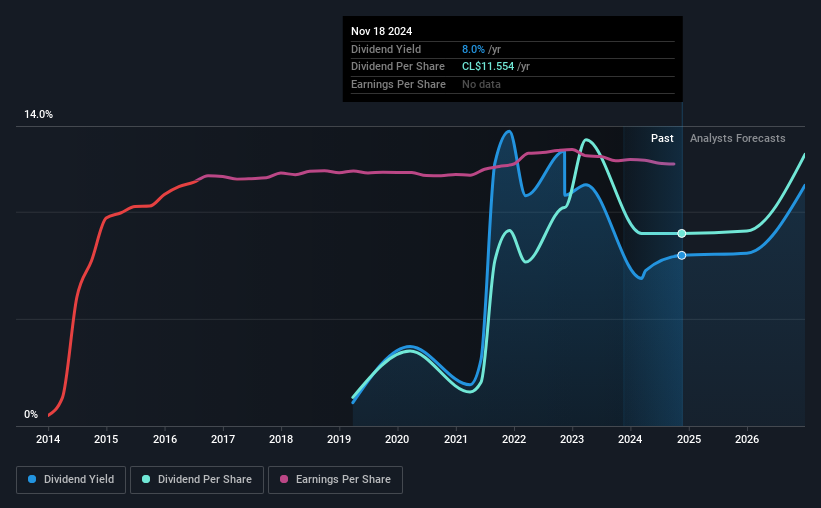Click the 2020 x-axis label
Viewport: 821px width, 508px height.
(x=397, y=439)
